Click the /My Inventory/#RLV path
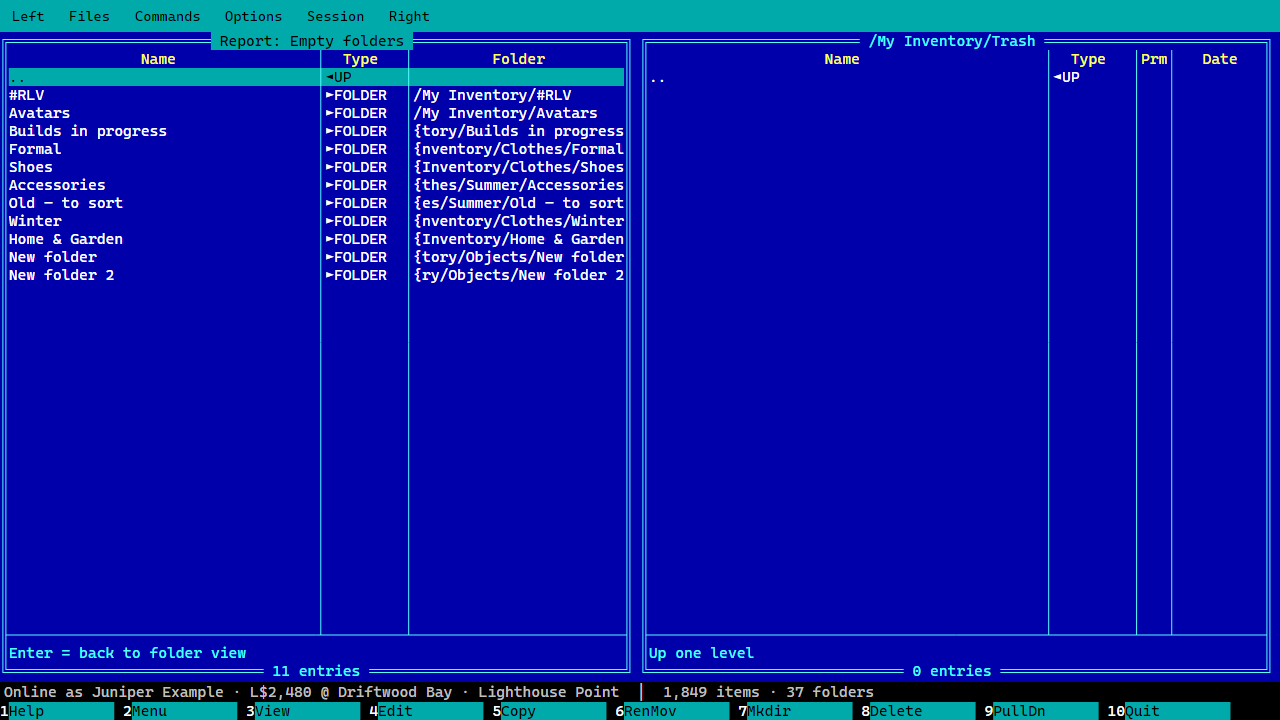The height and width of the screenshot is (720, 1280). pos(492,95)
